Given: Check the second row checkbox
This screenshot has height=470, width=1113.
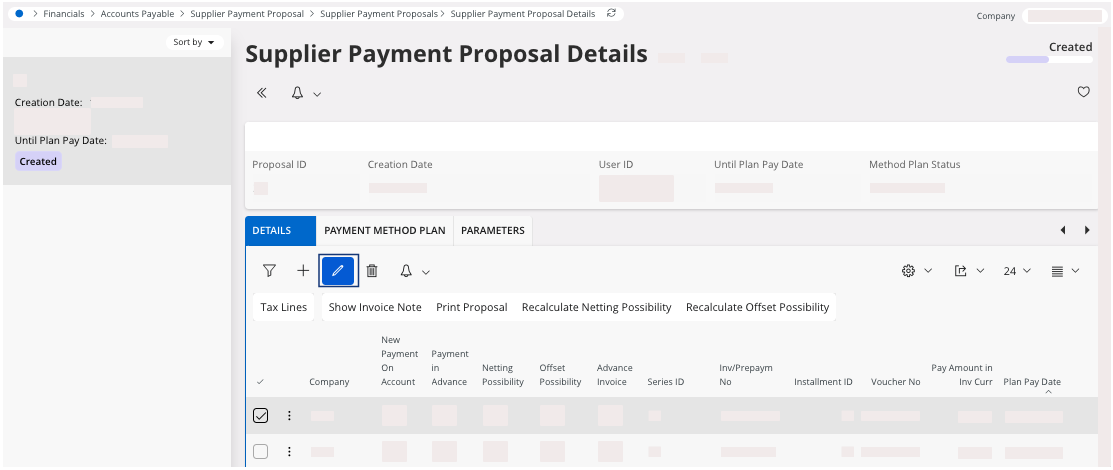Looking at the screenshot, I should pyautogui.click(x=260, y=451).
